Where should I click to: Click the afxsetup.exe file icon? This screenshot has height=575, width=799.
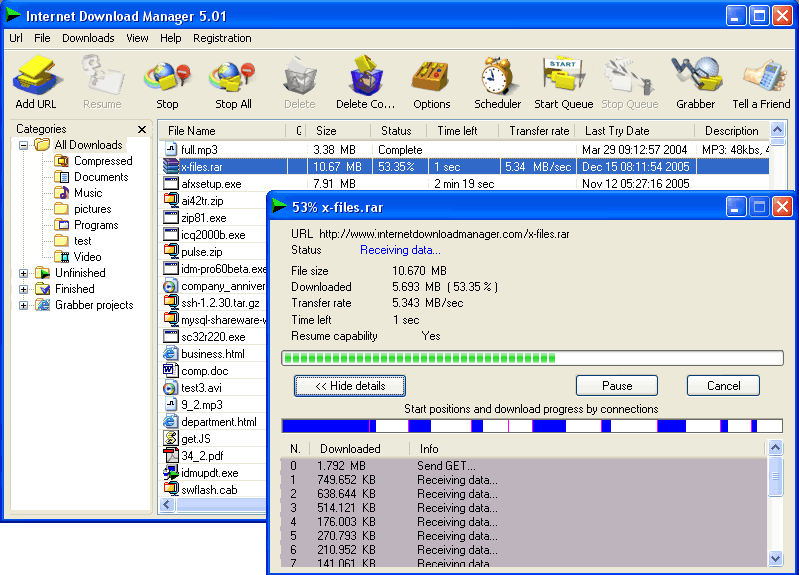click(171, 184)
